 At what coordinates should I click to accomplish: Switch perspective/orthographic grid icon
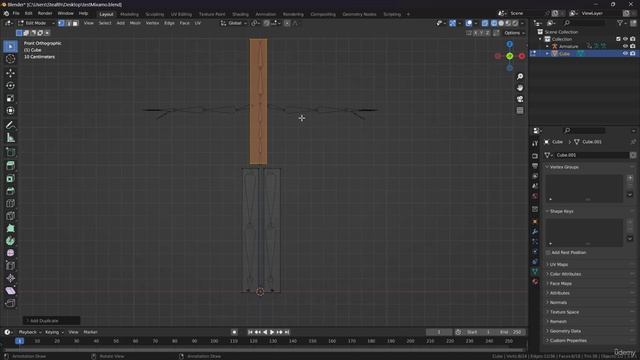(x=520, y=111)
